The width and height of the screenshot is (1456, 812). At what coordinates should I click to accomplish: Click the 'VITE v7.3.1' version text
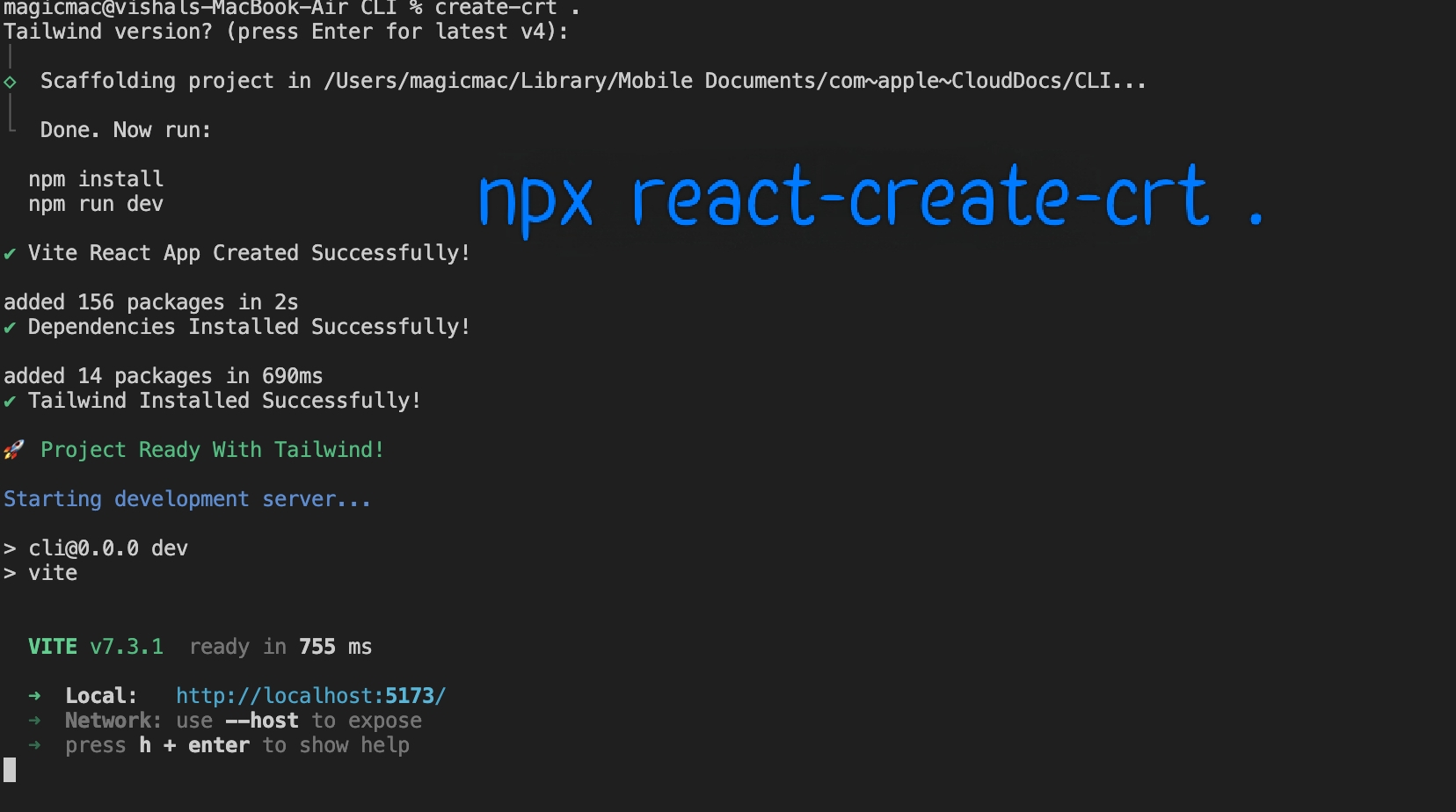coord(96,647)
